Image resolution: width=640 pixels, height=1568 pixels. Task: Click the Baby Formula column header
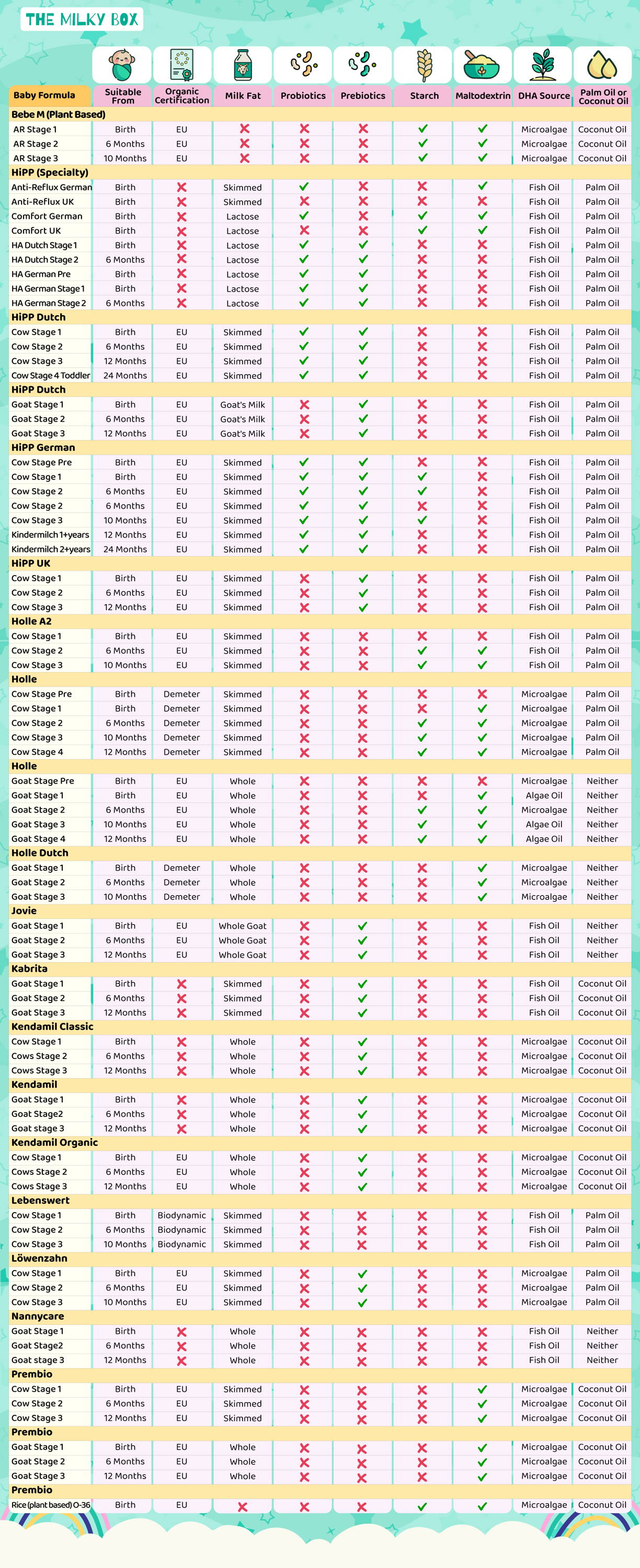[x=49, y=96]
